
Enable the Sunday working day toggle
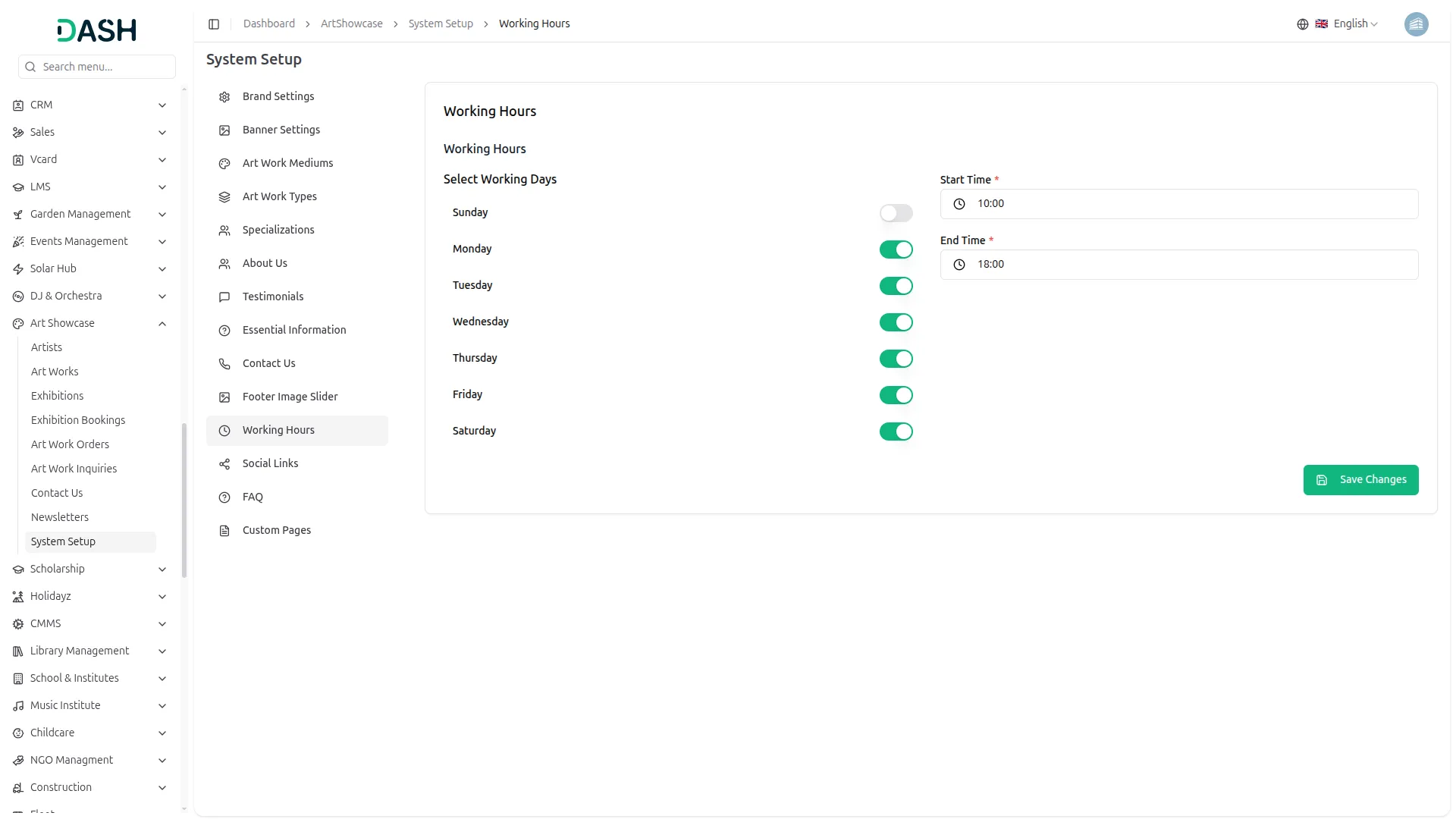coord(896,213)
